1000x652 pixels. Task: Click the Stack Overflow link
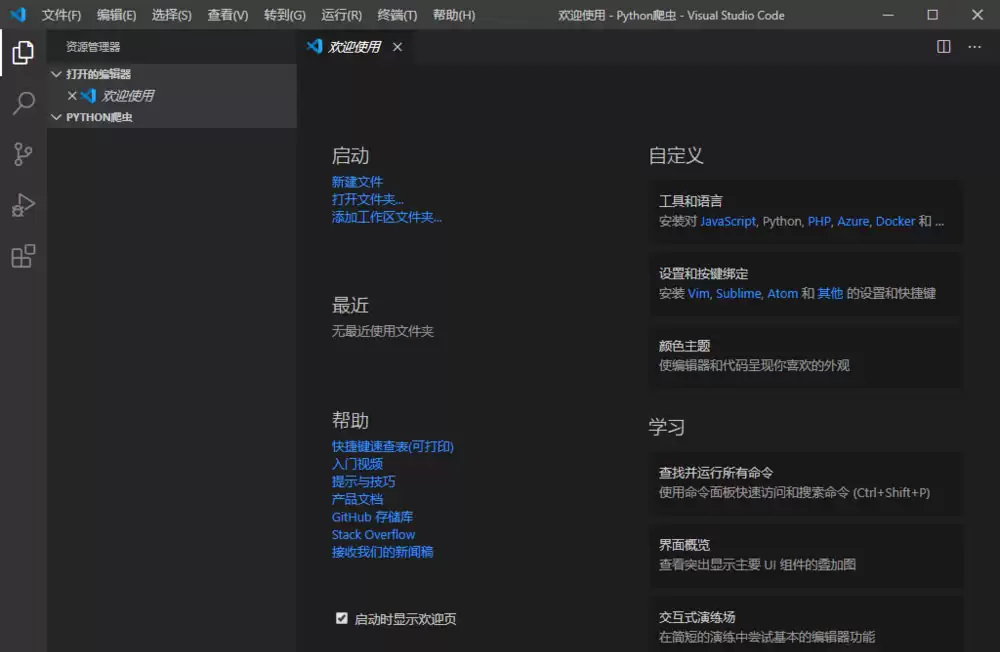(373, 534)
